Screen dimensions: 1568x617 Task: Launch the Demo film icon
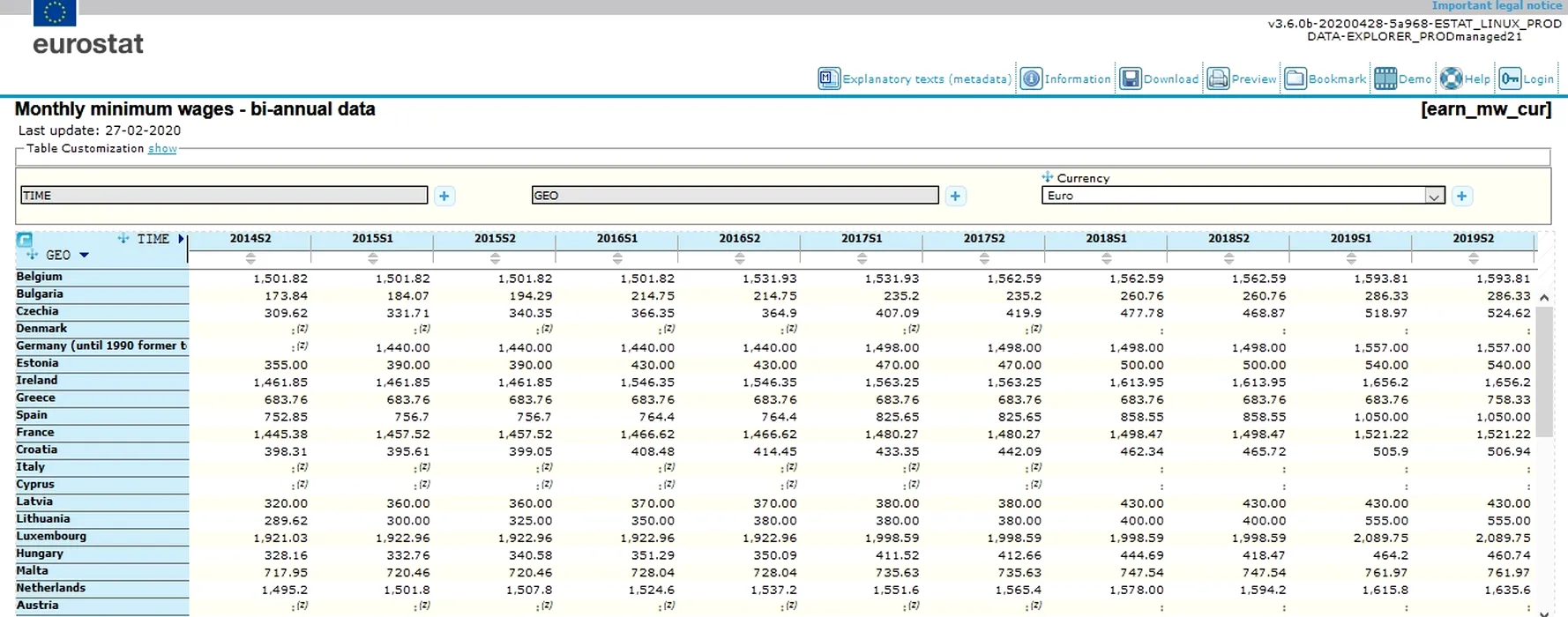[1385, 78]
